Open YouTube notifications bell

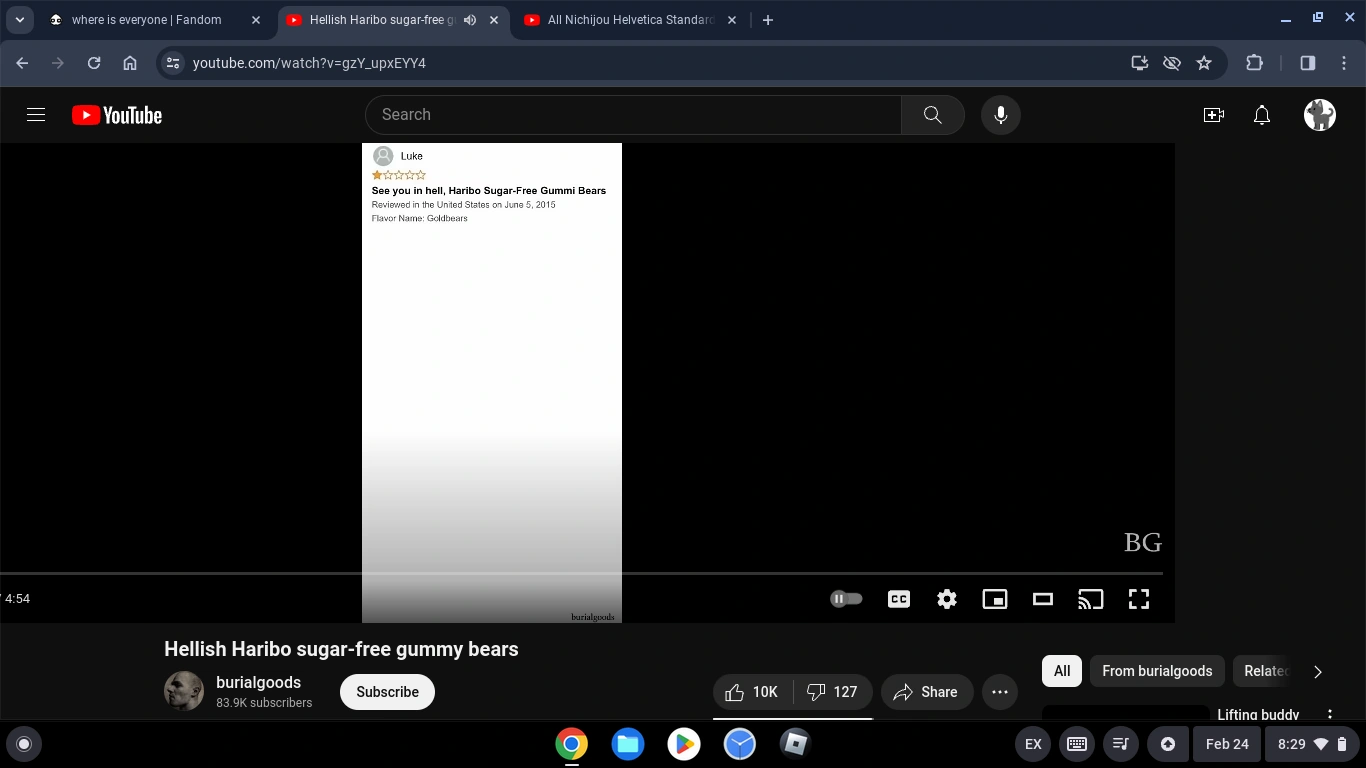(x=1261, y=115)
